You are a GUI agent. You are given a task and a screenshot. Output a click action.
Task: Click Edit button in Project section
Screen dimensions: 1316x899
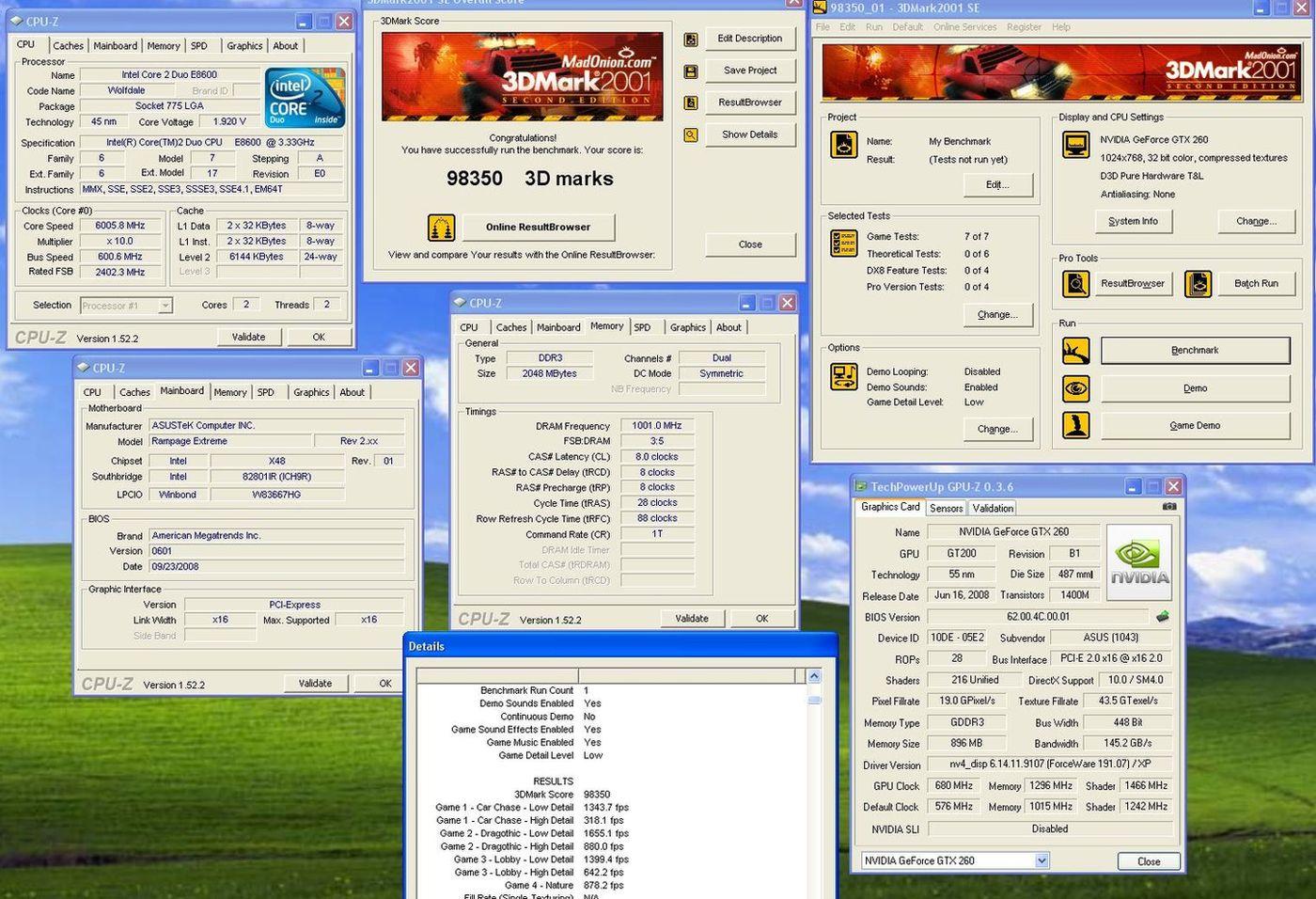(996, 184)
